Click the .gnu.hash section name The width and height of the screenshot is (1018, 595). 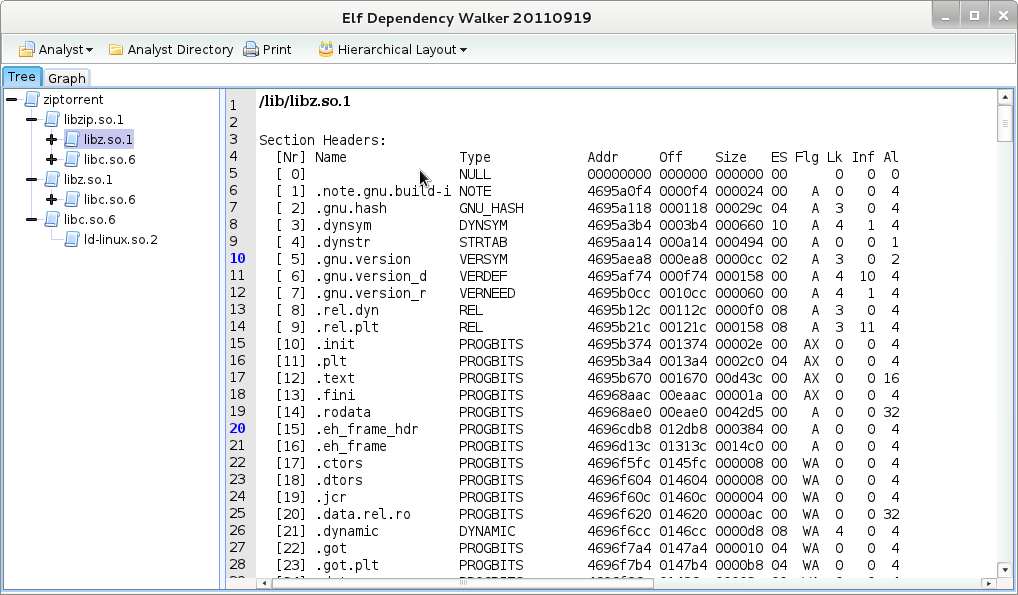coord(351,209)
